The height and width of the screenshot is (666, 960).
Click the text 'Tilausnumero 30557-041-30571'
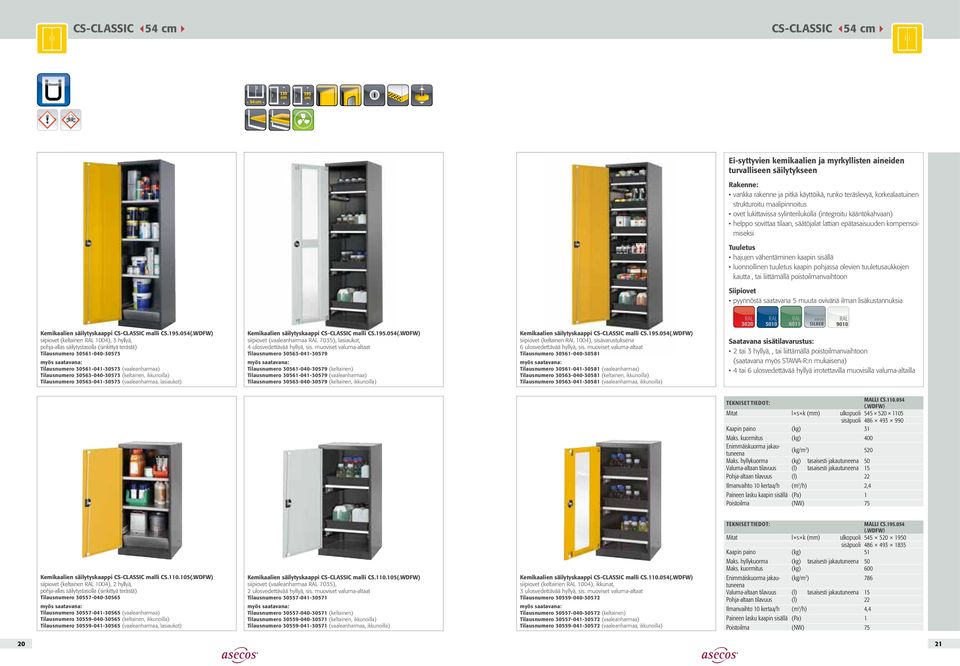pyautogui.click(x=287, y=597)
